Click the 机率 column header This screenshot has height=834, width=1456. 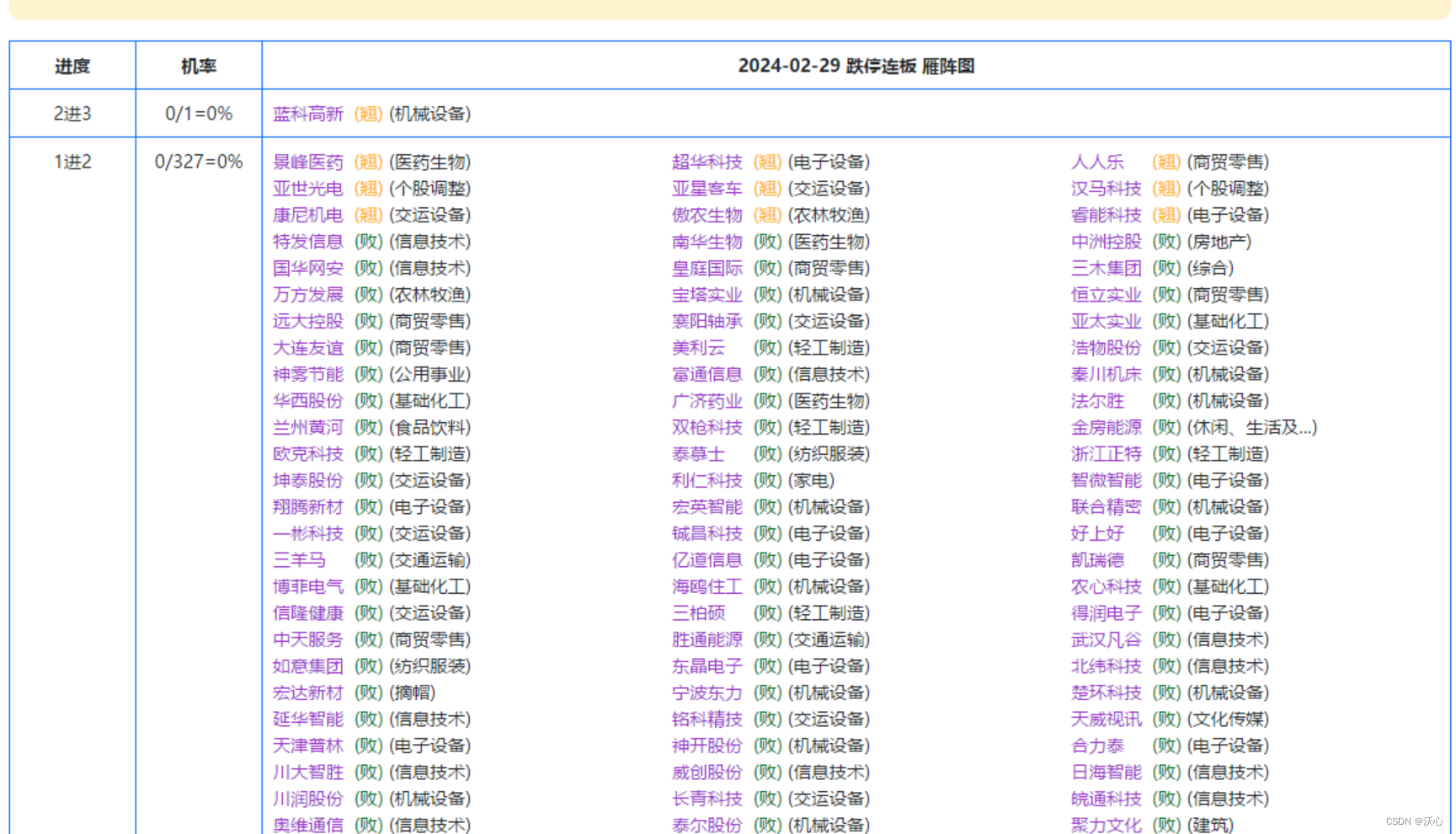point(199,66)
